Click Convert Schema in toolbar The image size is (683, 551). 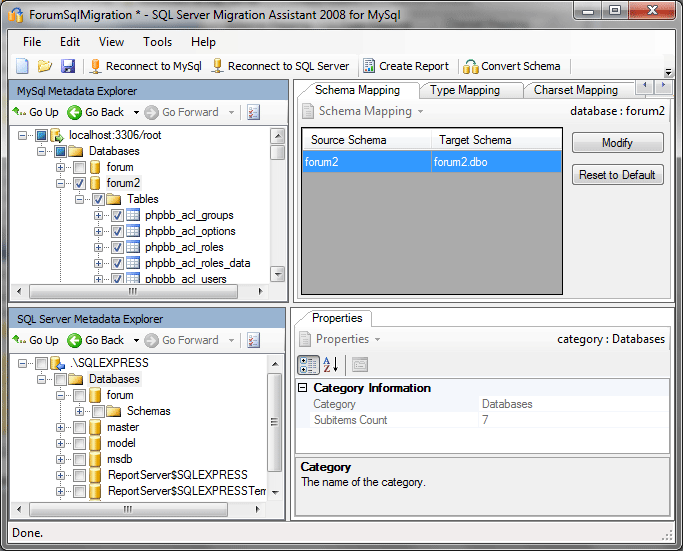(512, 66)
